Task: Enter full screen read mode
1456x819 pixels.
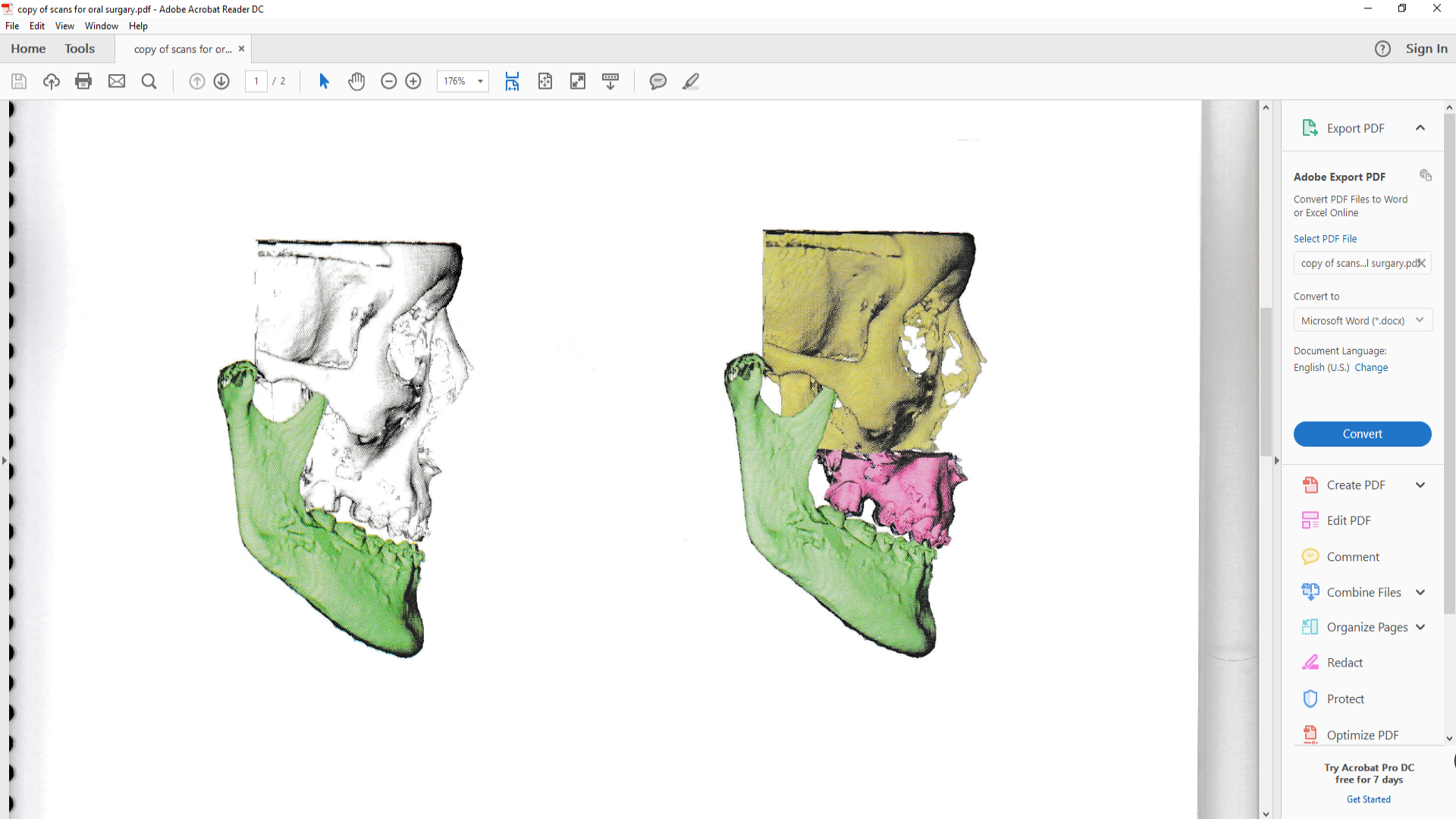Action: click(578, 81)
